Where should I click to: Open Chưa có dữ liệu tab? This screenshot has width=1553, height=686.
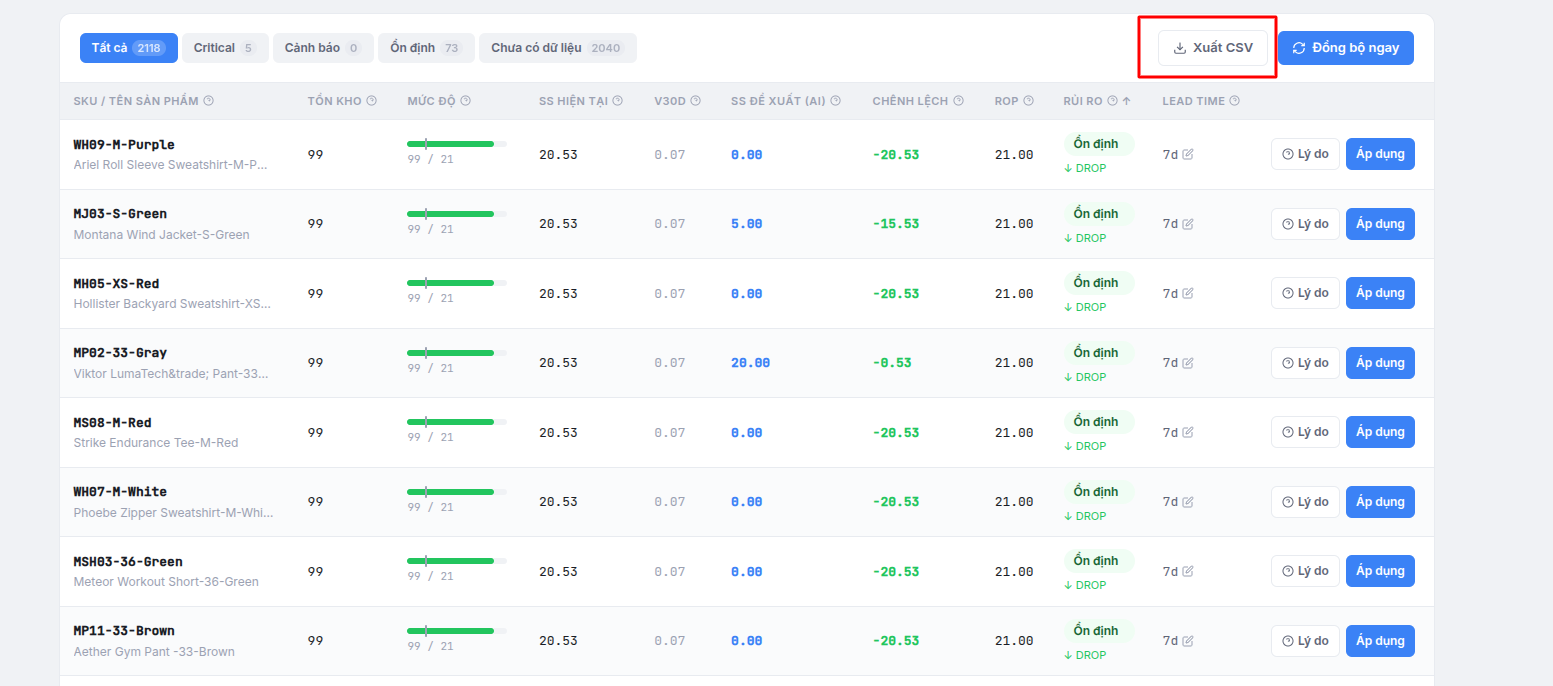click(x=558, y=48)
